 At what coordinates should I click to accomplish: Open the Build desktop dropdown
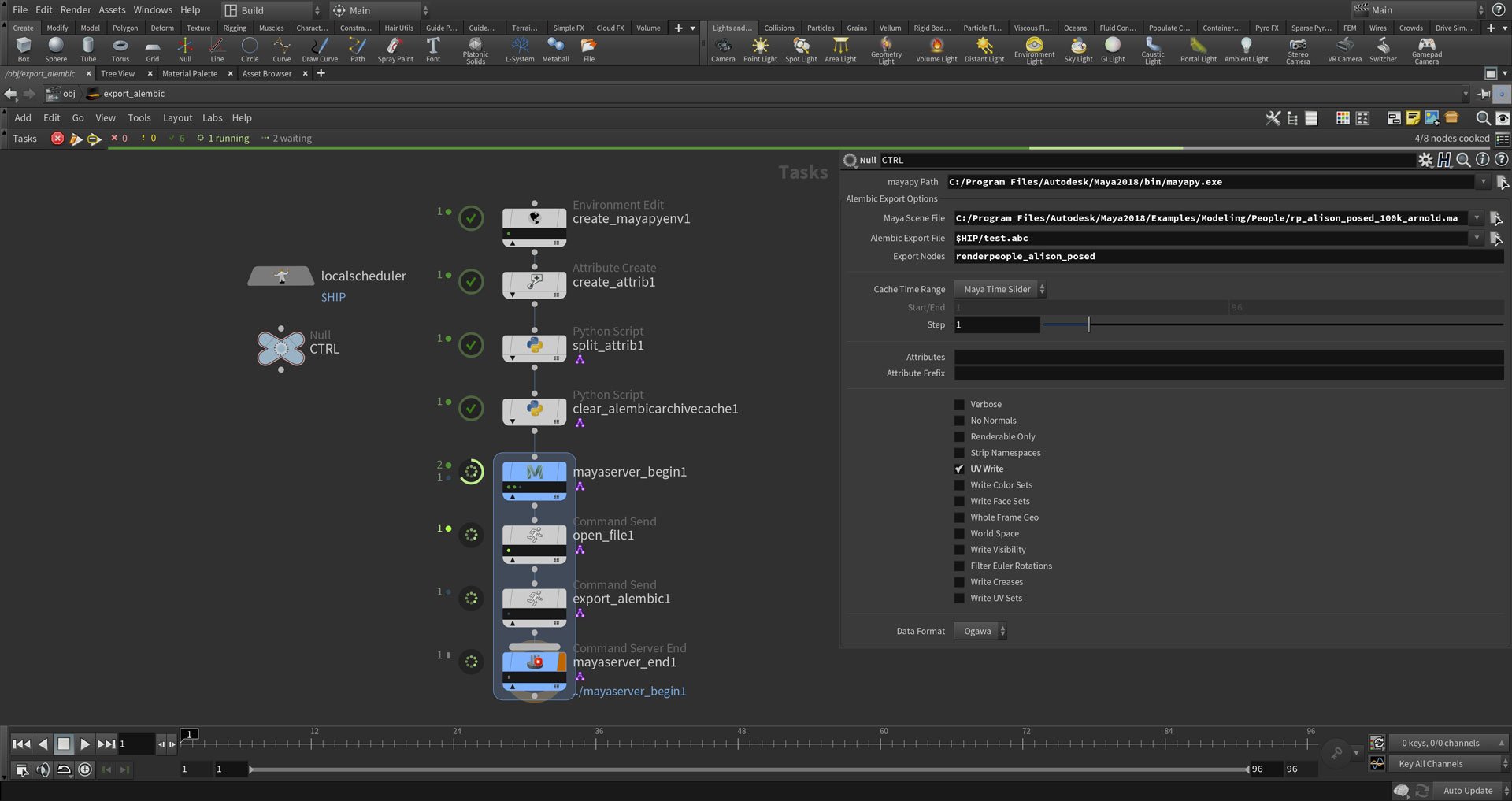(x=271, y=10)
